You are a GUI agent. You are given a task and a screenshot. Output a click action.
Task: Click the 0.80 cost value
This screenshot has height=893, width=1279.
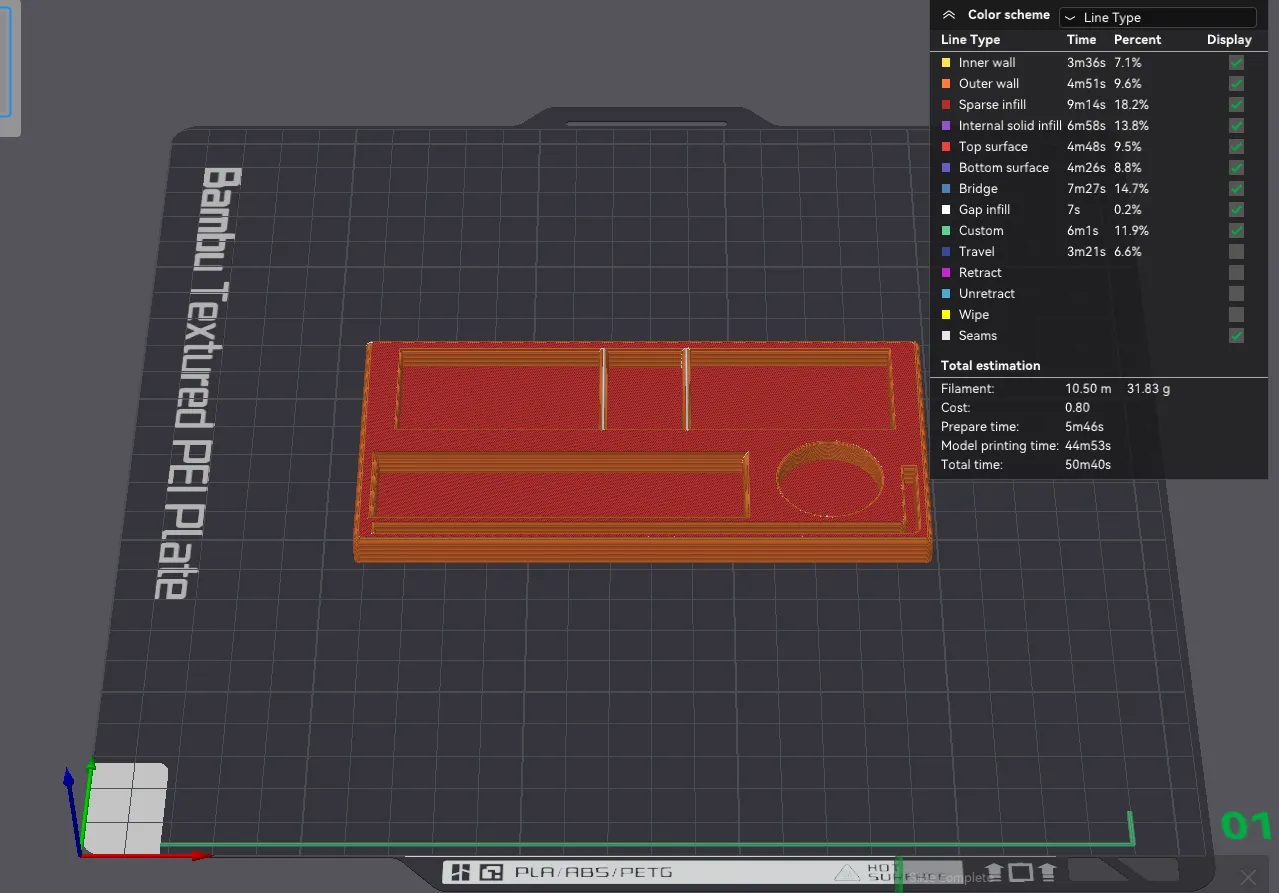click(x=1077, y=408)
